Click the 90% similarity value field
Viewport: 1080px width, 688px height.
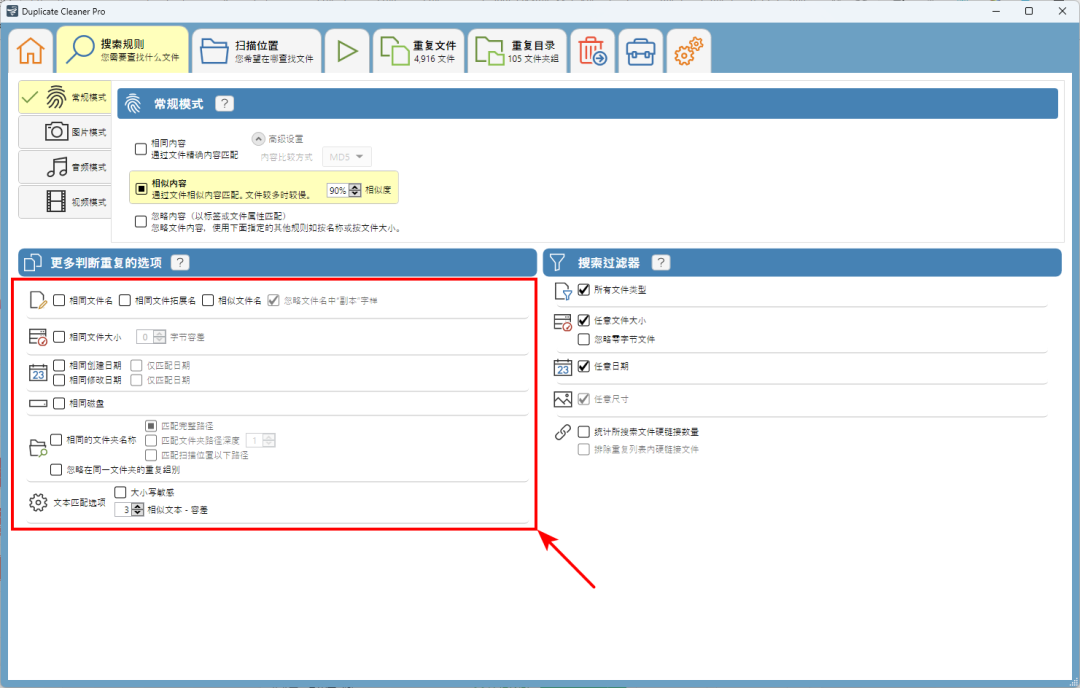(338, 190)
